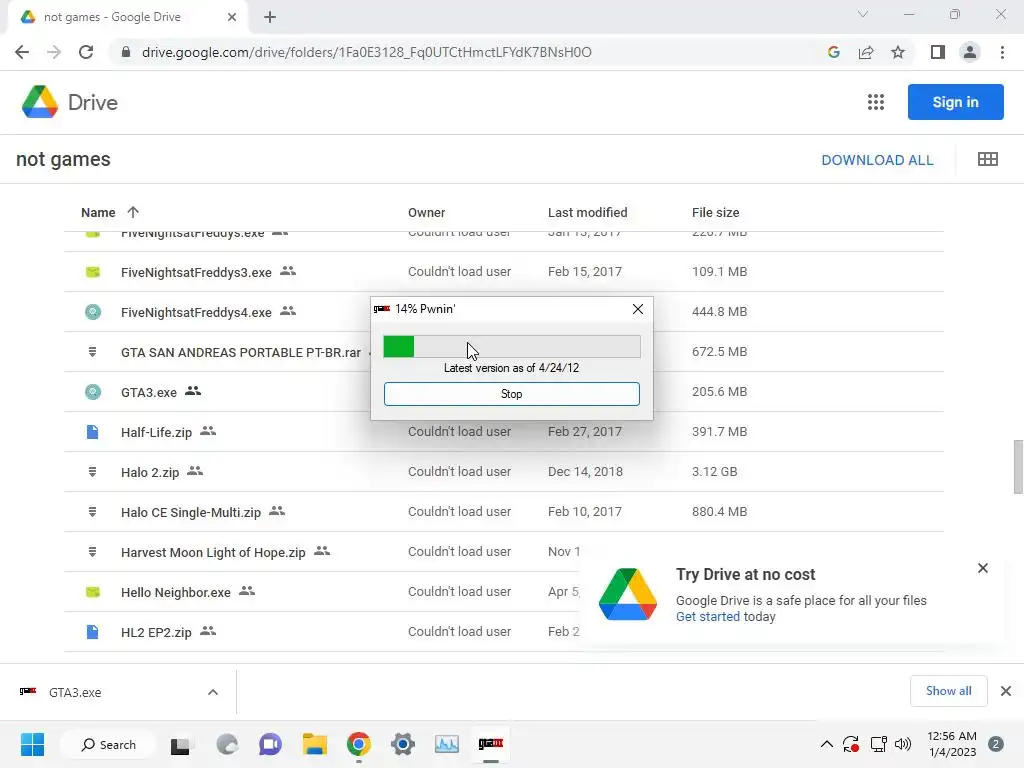This screenshot has height=768, width=1024.
Task: Click the FiveNightsatFreddys3.exe file type icon
Action: 93,272
